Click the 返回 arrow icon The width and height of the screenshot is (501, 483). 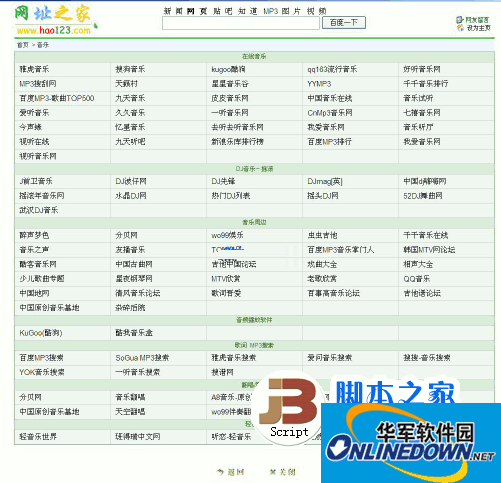point(220,472)
